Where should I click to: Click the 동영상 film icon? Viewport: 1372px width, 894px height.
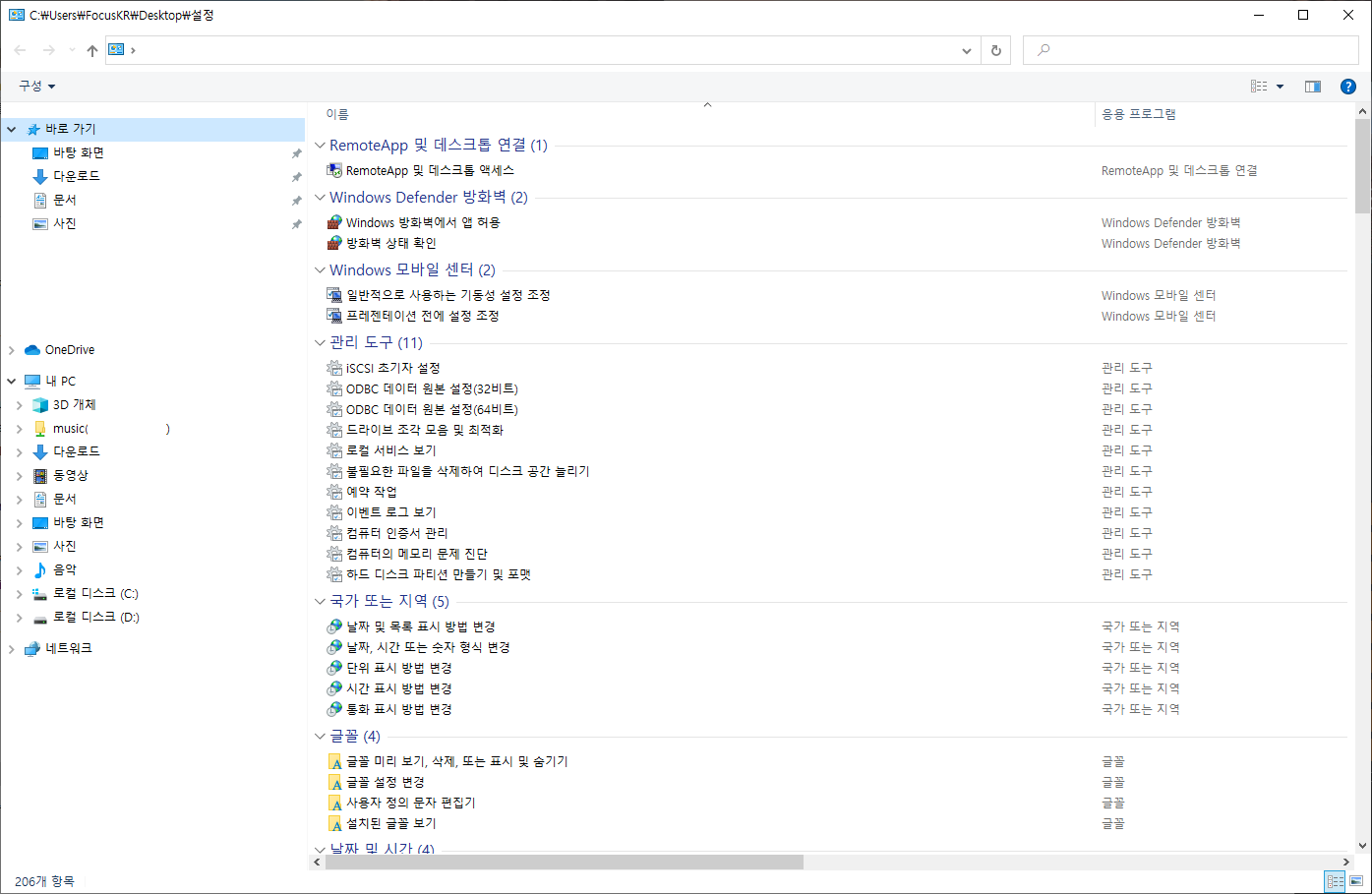(x=40, y=476)
